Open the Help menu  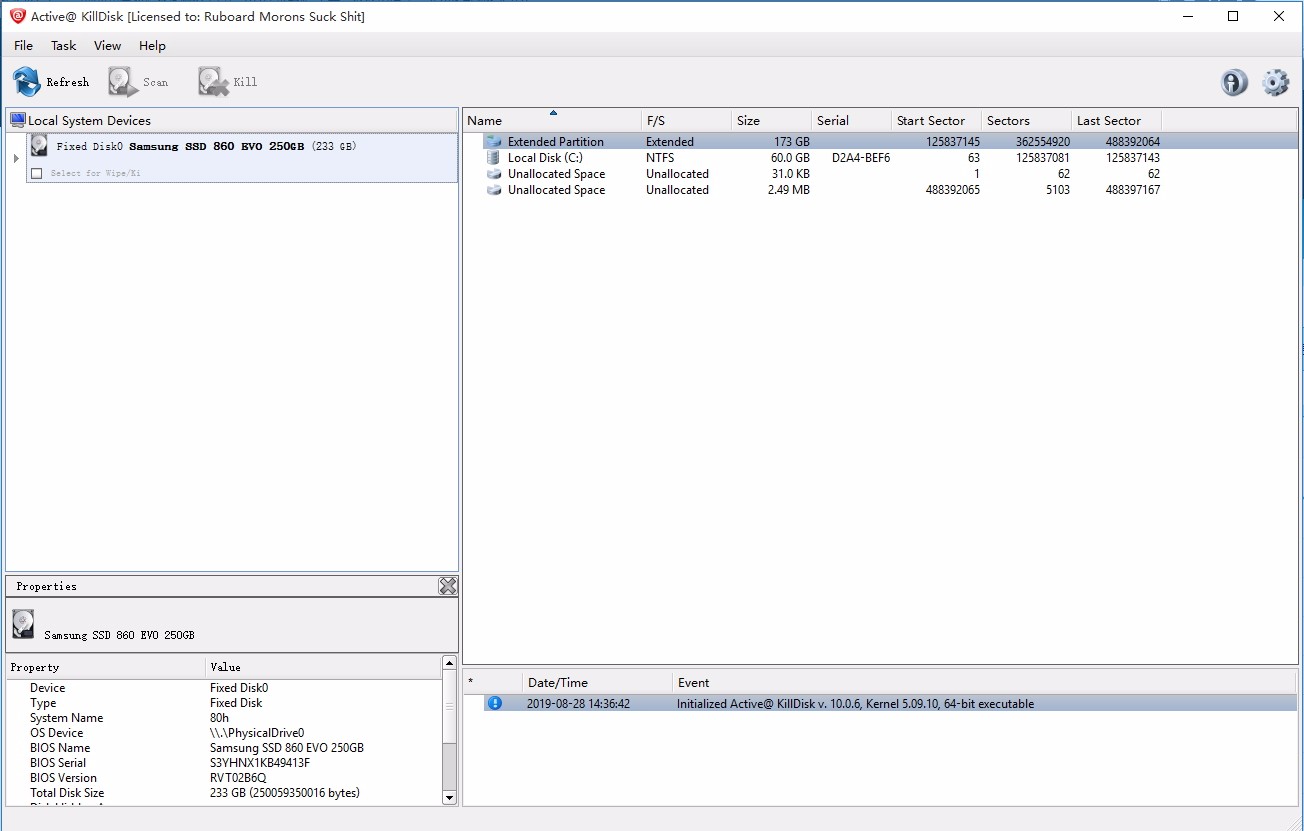click(x=152, y=46)
